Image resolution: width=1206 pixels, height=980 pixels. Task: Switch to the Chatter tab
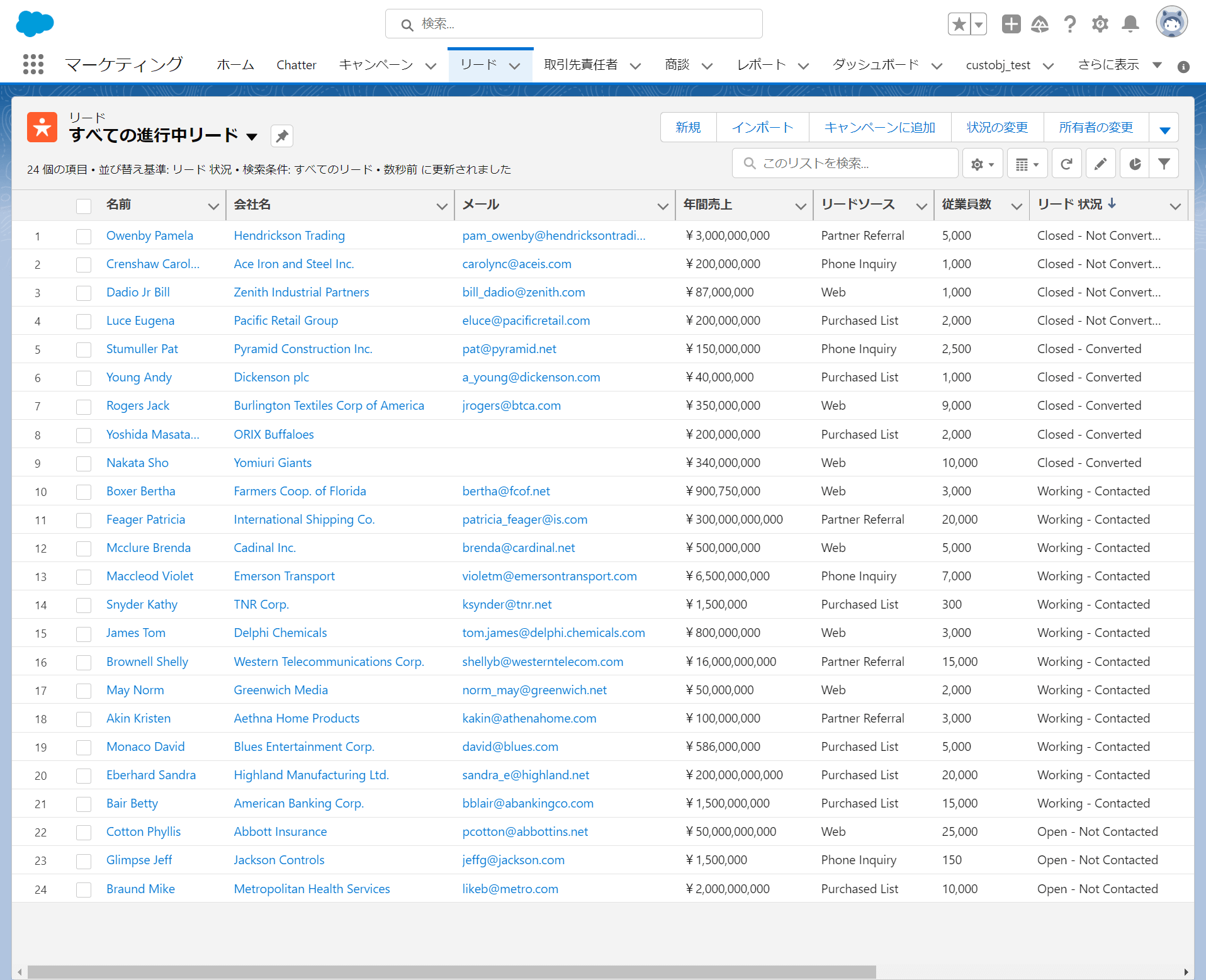296,65
